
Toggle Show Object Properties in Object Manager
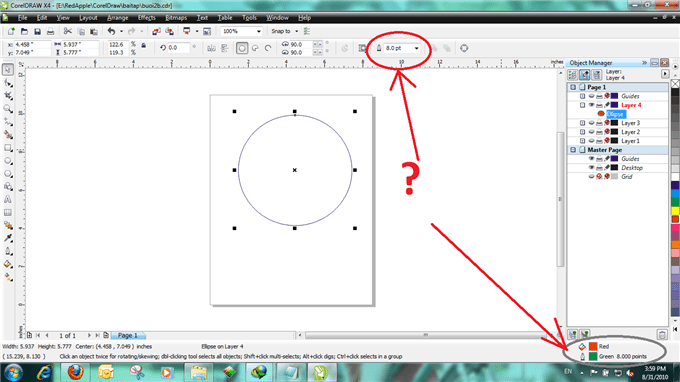pos(572,75)
